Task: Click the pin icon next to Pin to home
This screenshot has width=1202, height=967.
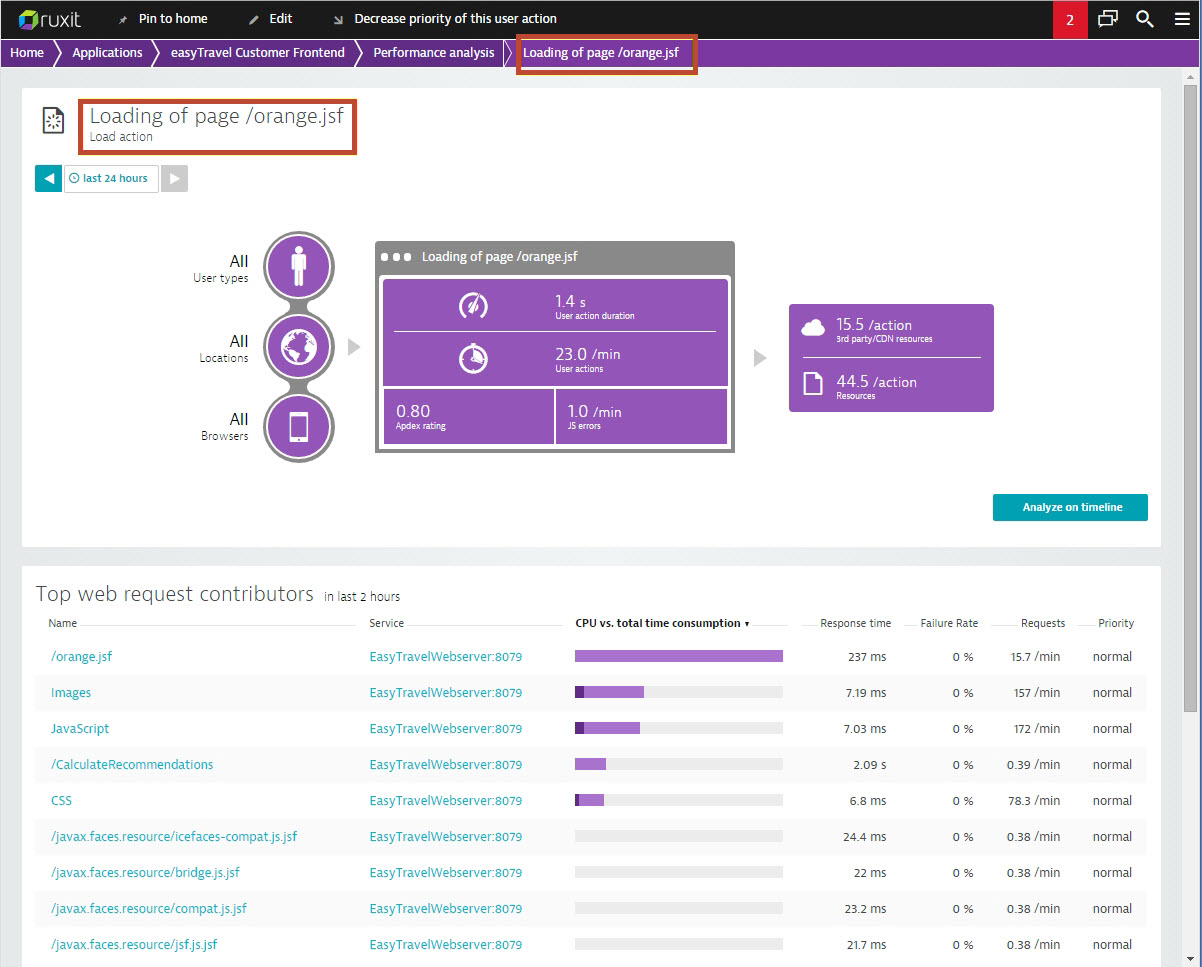Action: pyautogui.click(x=123, y=20)
